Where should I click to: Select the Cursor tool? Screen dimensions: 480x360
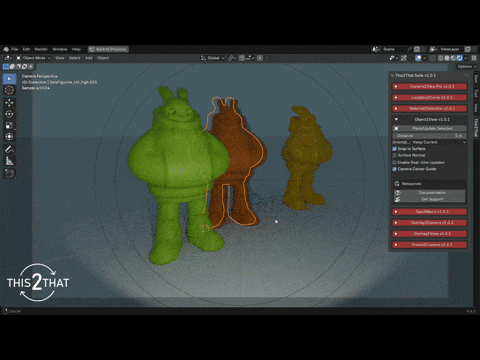click(9, 90)
